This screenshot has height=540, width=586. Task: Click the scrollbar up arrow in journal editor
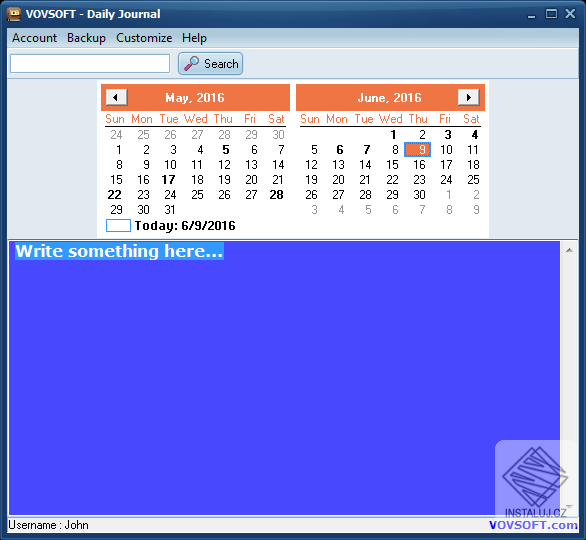(x=569, y=250)
